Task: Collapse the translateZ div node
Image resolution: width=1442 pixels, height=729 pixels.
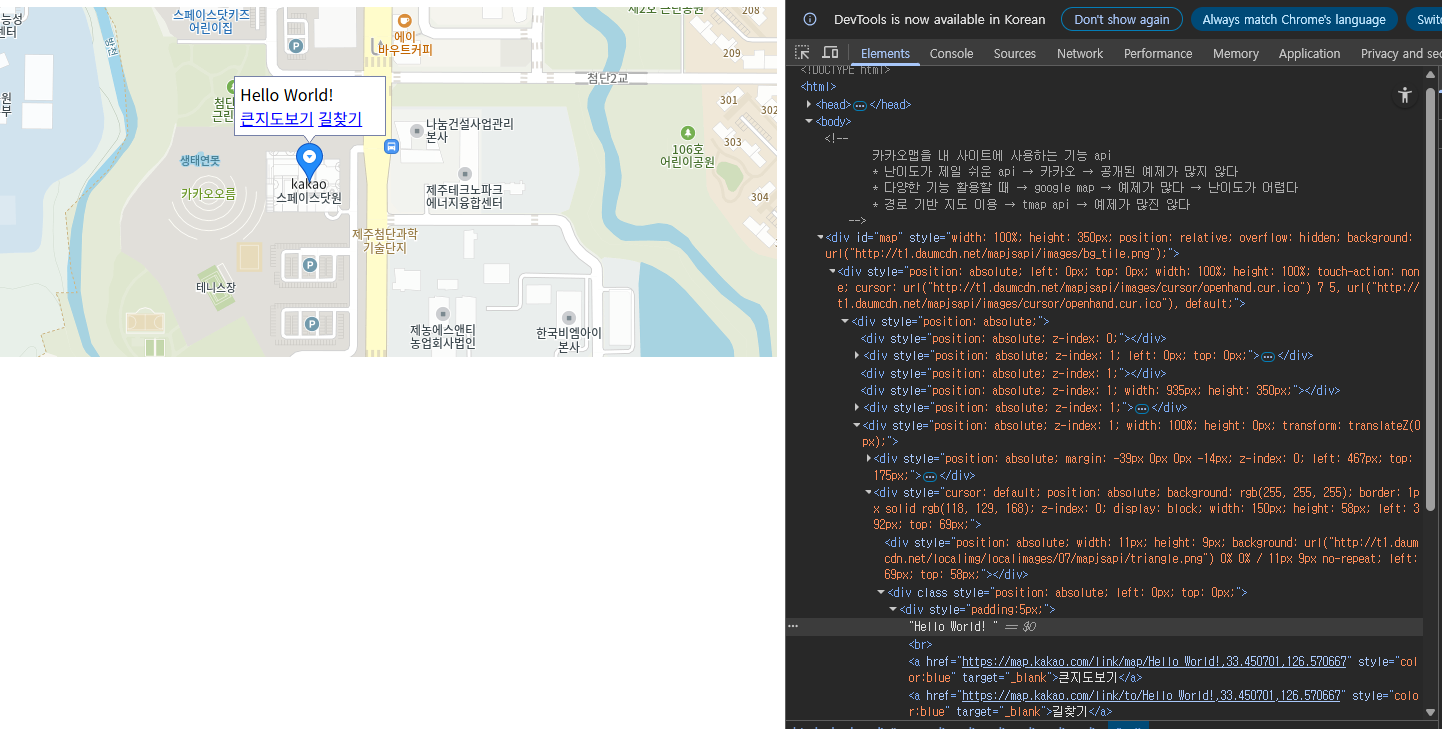Action: pos(857,426)
